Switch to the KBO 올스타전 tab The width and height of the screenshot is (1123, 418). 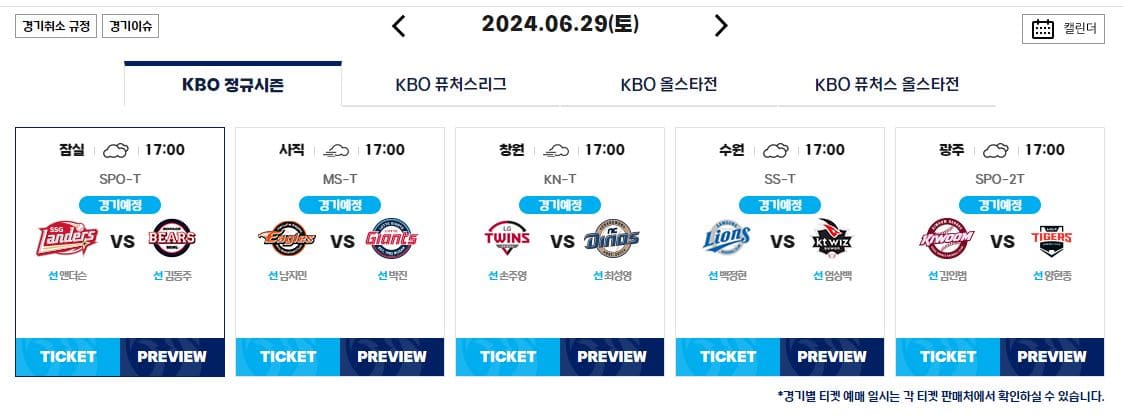[x=669, y=84]
